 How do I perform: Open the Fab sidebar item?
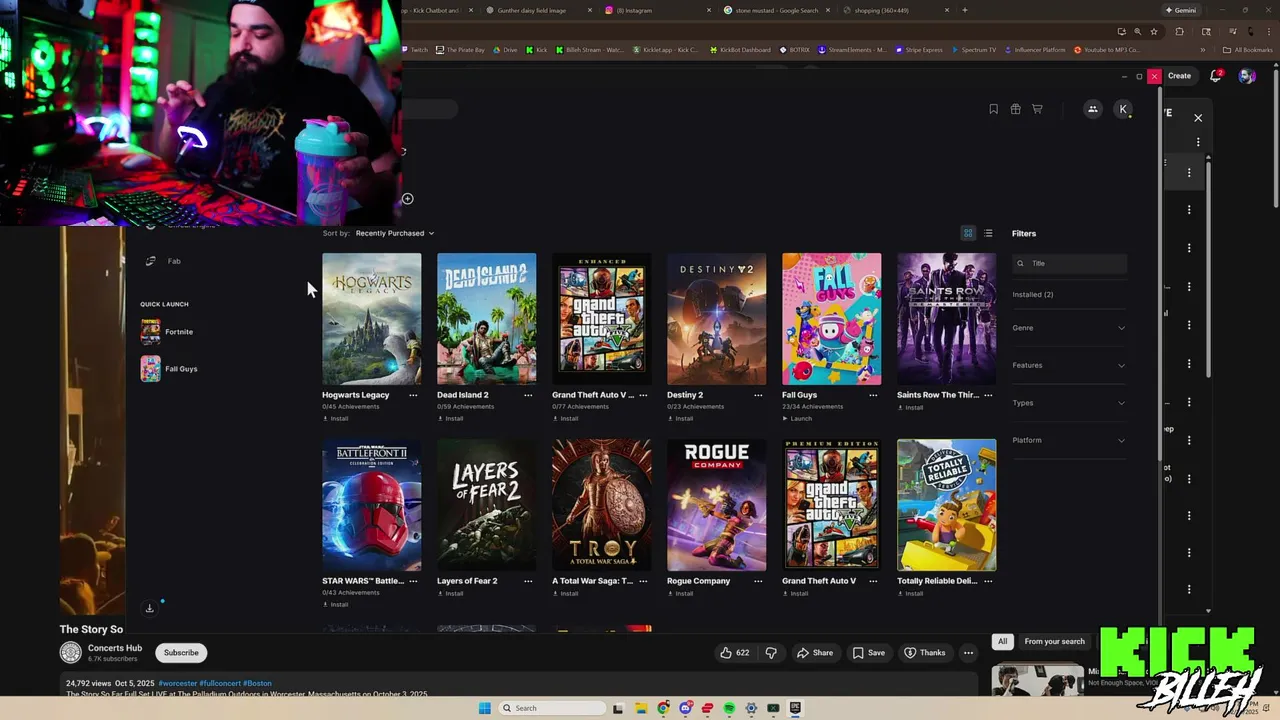pyautogui.click(x=173, y=261)
